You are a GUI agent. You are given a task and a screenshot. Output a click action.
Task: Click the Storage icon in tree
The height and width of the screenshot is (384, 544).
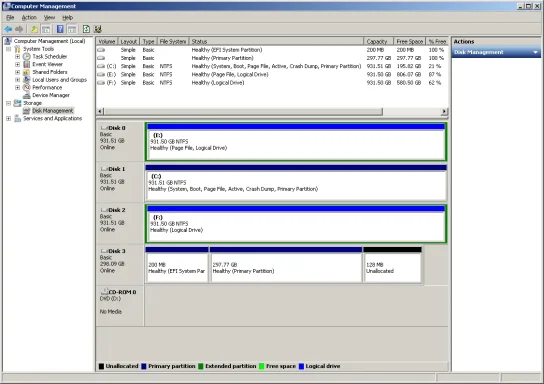(17, 103)
